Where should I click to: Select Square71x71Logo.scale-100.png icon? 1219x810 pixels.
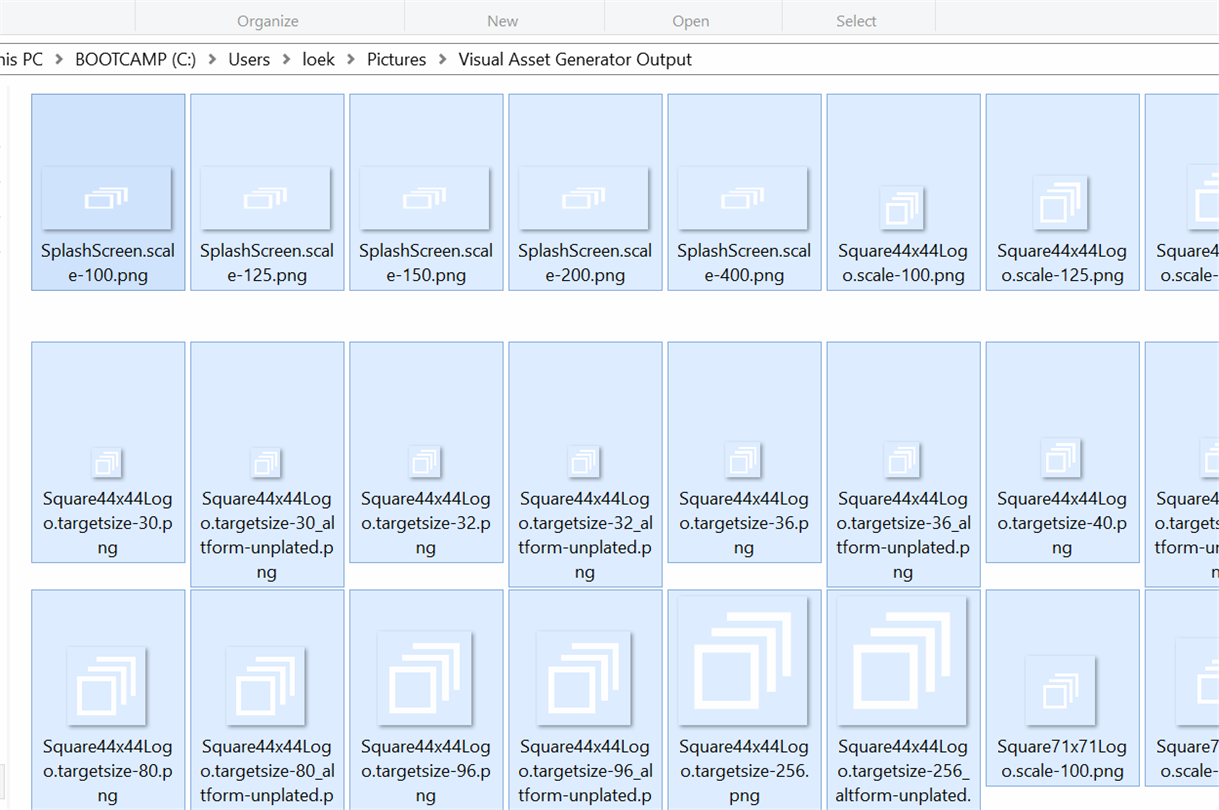(x=1061, y=691)
